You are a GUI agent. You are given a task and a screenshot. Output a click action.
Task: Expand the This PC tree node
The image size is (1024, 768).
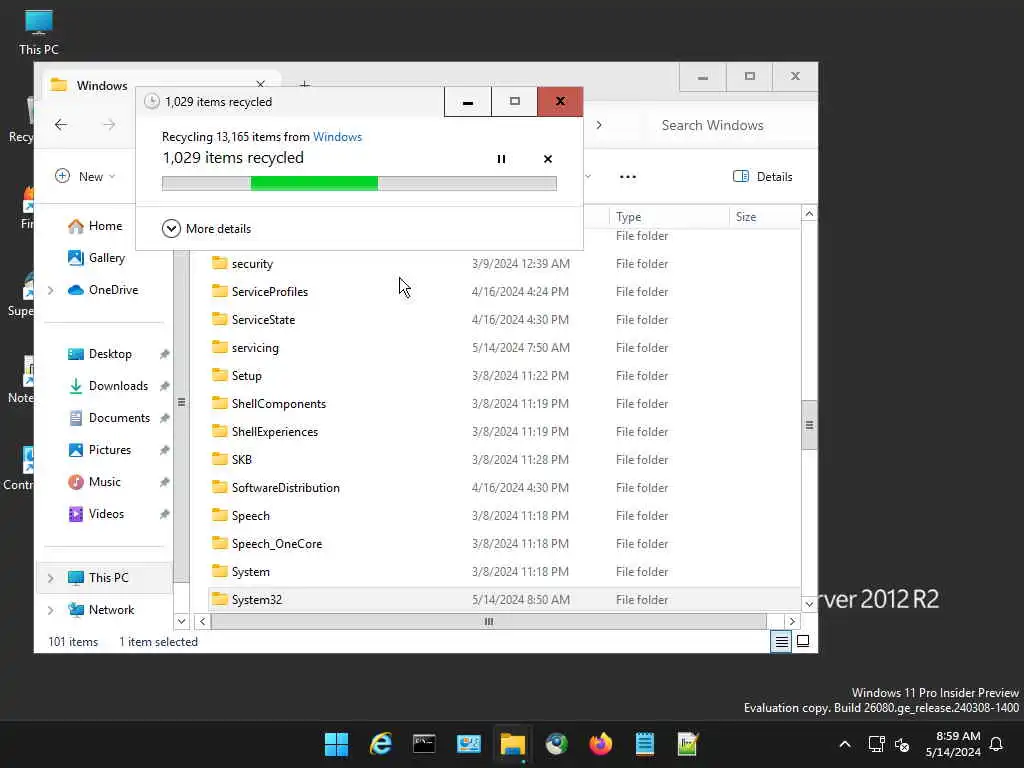tap(51, 578)
